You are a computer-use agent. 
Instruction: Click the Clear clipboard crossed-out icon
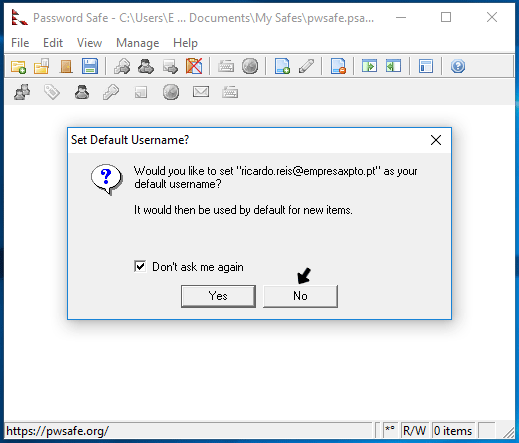[x=194, y=66]
